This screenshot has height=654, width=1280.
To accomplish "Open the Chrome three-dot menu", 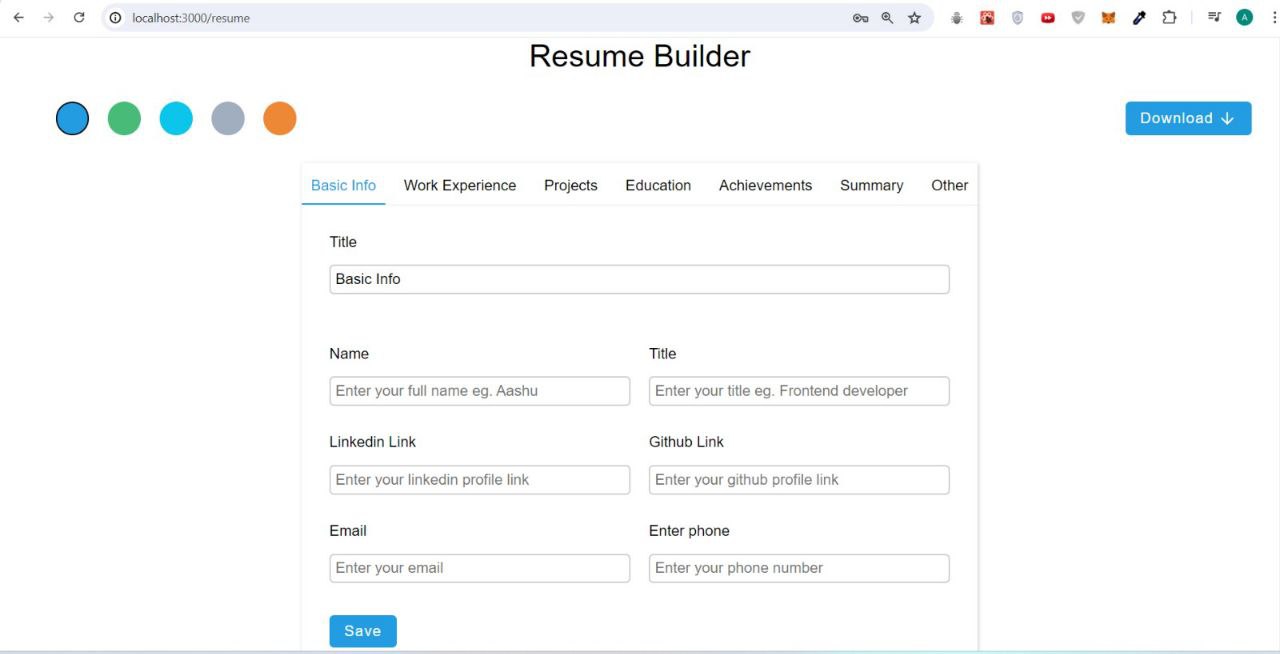I will [1273, 17].
